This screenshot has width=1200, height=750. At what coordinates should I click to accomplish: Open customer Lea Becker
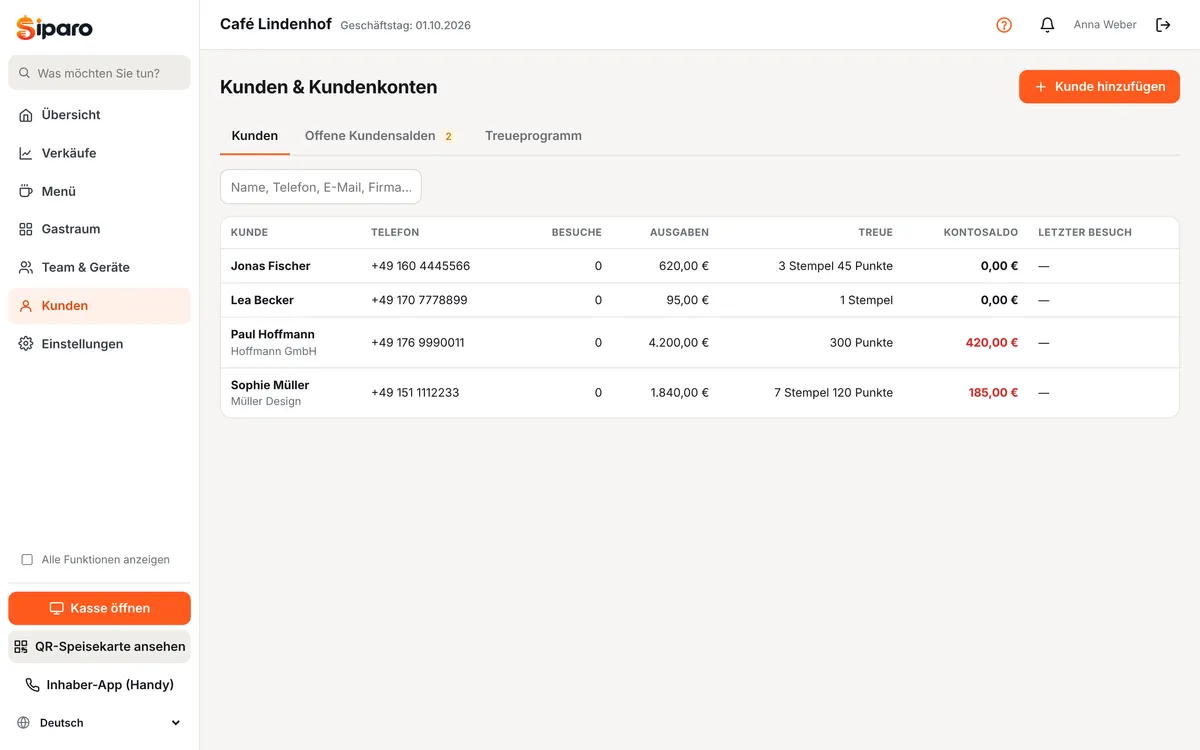click(x=262, y=300)
